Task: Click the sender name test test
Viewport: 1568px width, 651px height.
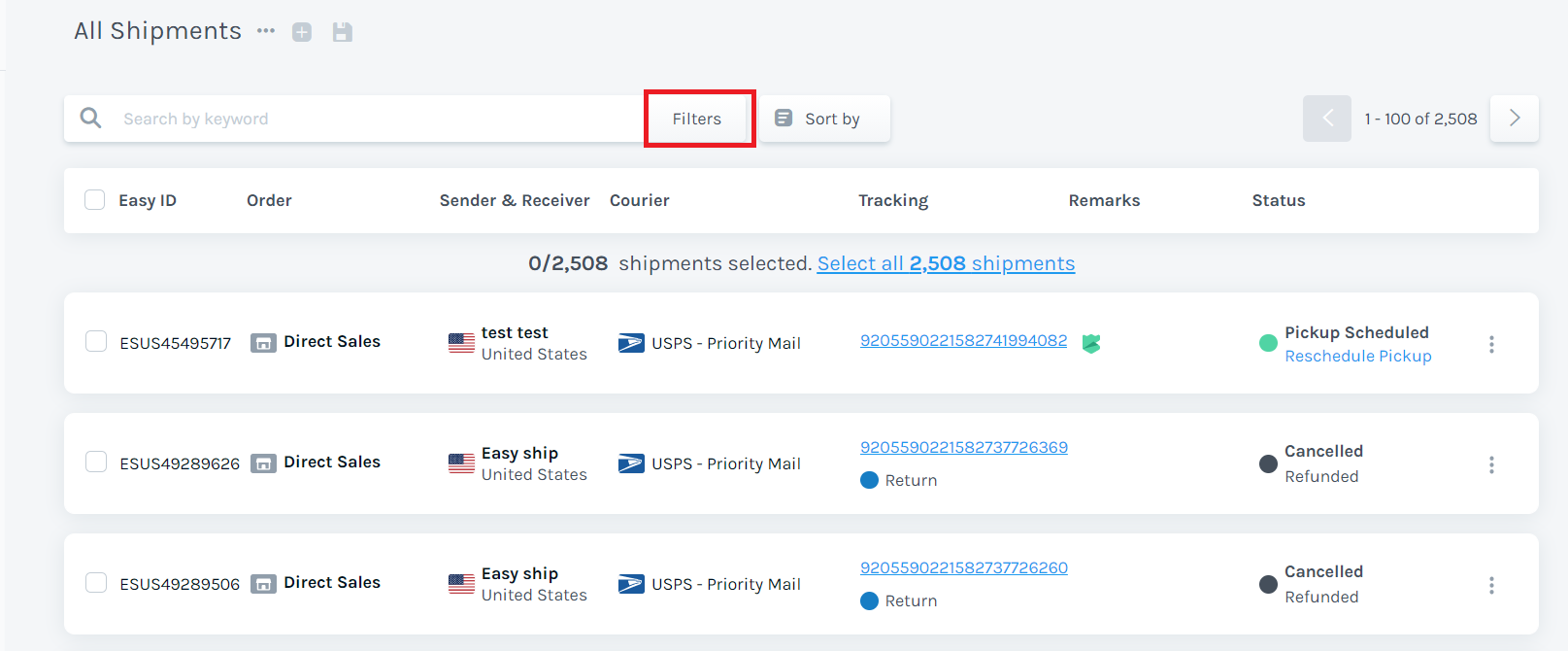Action: pyautogui.click(x=515, y=332)
